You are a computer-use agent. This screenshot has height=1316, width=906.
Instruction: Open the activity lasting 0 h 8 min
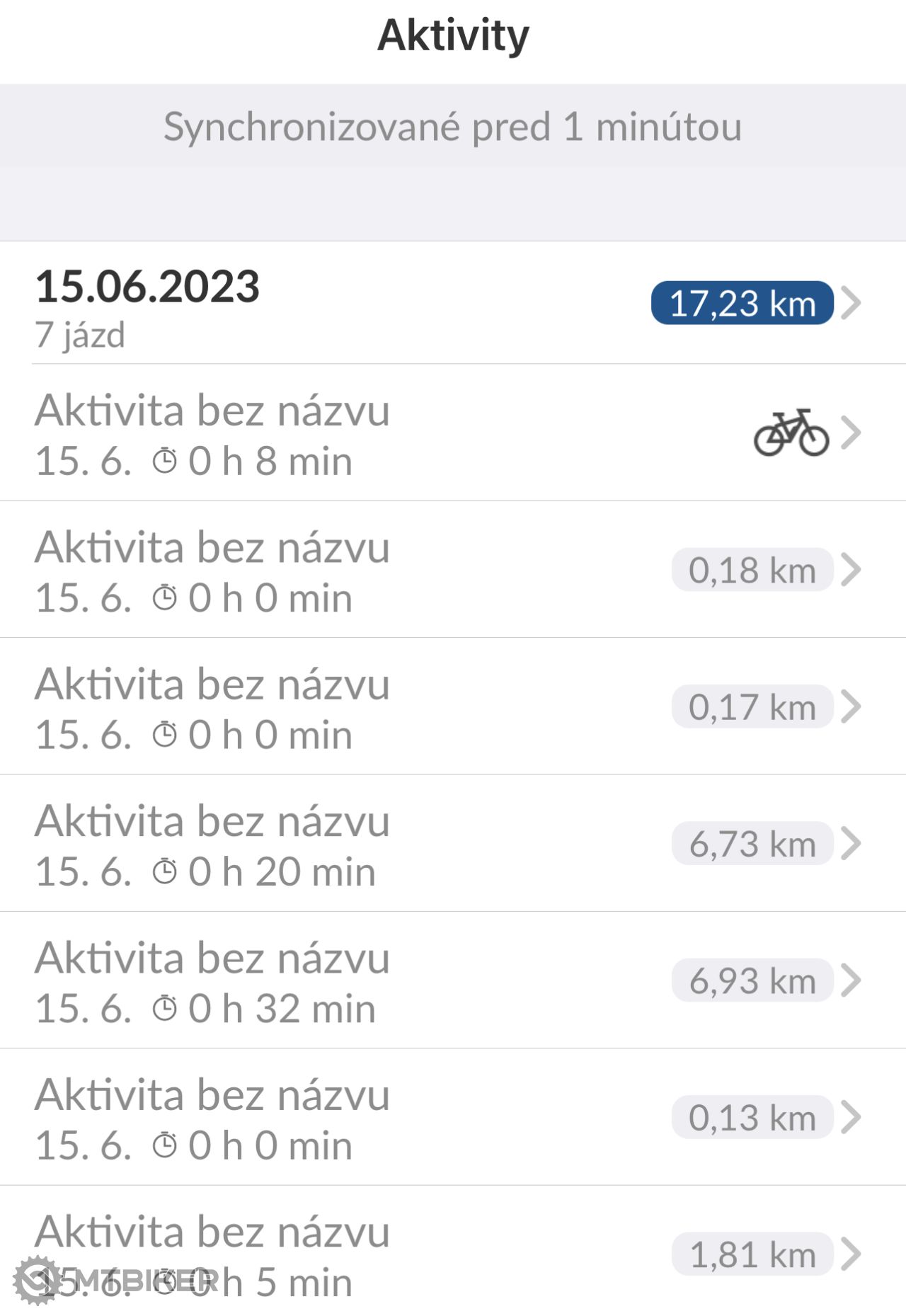pos(453,433)
